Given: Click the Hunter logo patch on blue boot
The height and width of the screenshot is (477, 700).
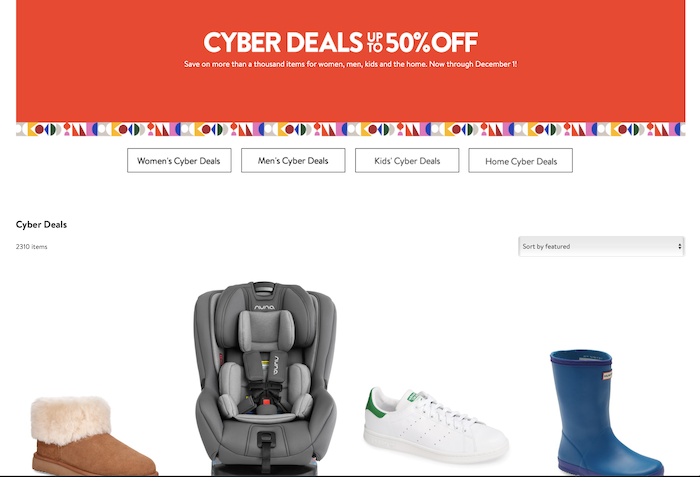Looking at the screenshot, I should [607, 375].
